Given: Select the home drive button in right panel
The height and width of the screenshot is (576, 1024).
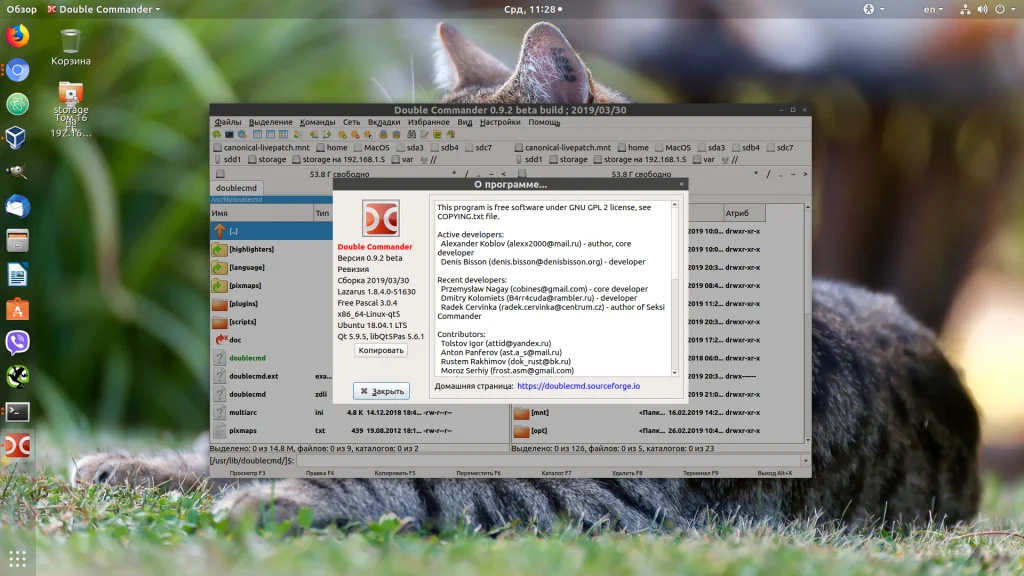Looking at the screenshot, I should coord(633,148).
